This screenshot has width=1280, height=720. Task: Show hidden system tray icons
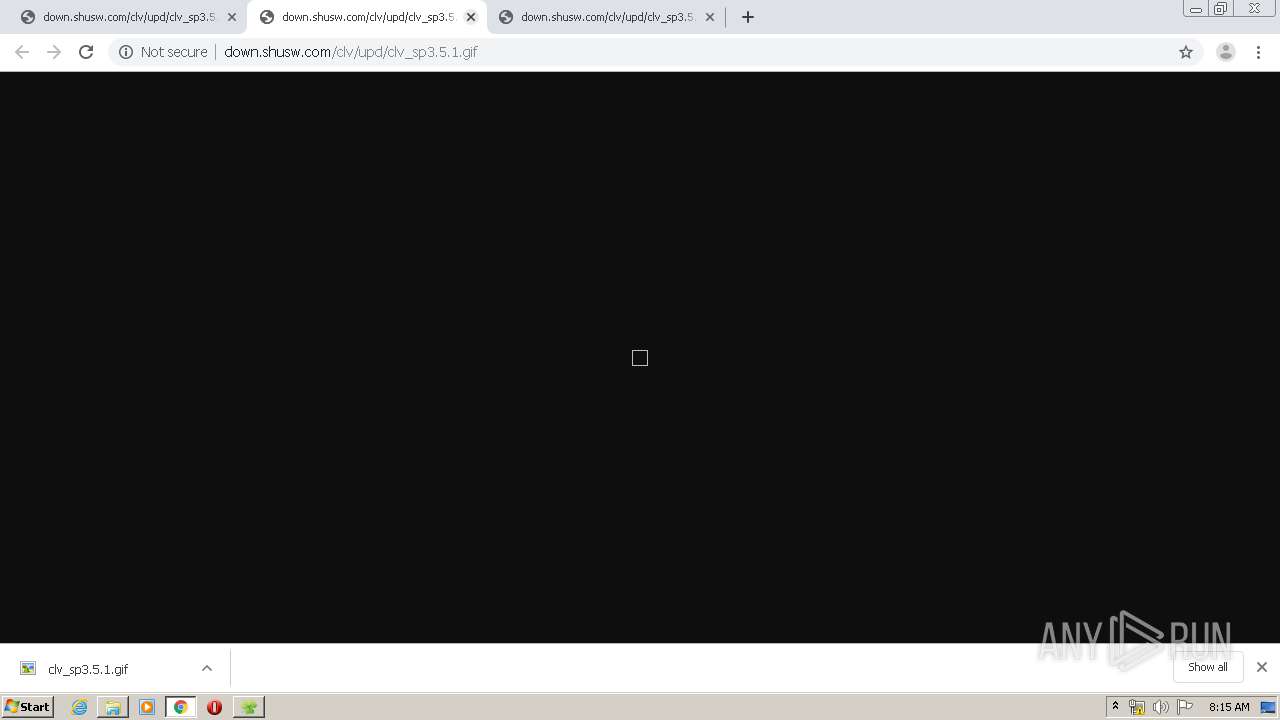point(1115,707)
